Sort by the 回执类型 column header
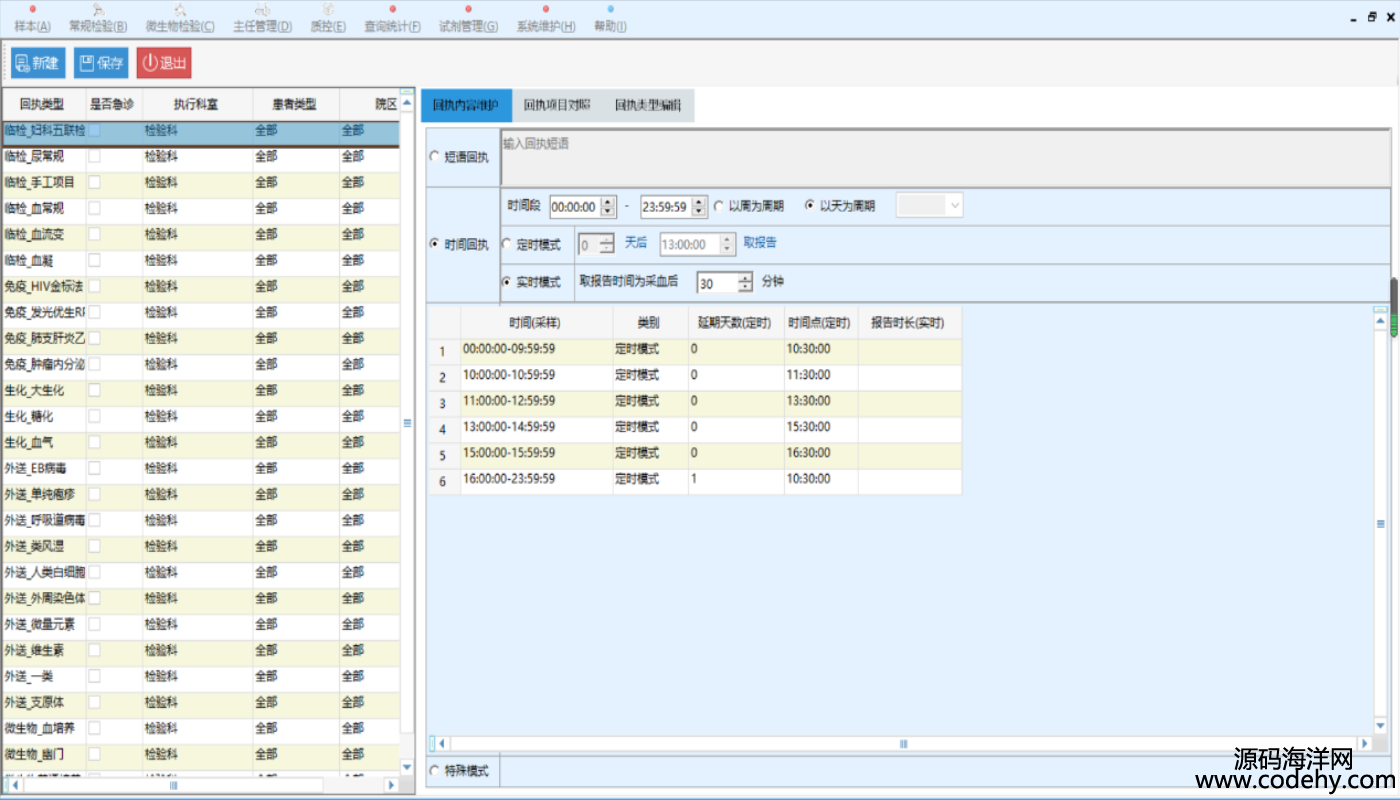The image size is (1400, 800). click(42, 104)
